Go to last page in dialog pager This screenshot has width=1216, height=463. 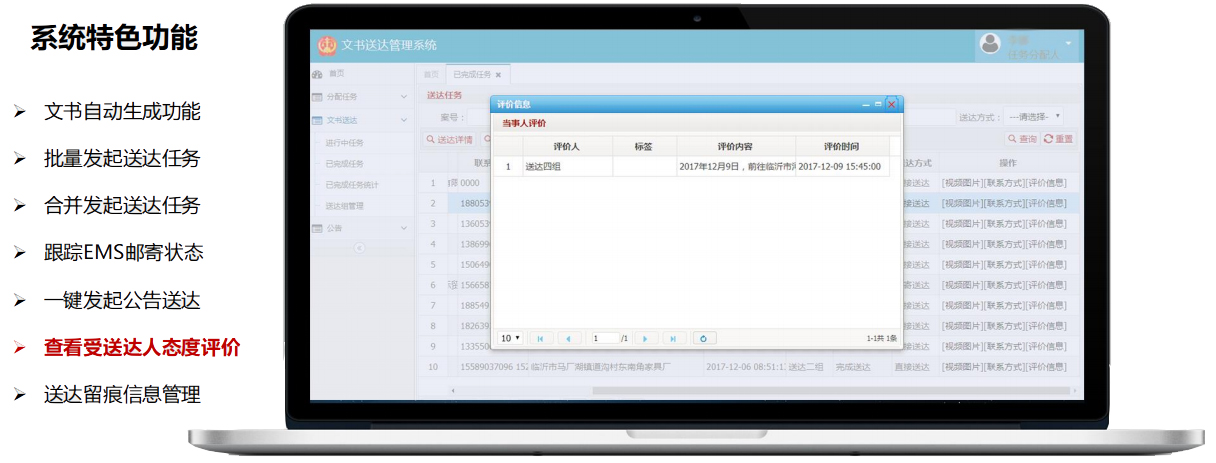pos(674,339)
